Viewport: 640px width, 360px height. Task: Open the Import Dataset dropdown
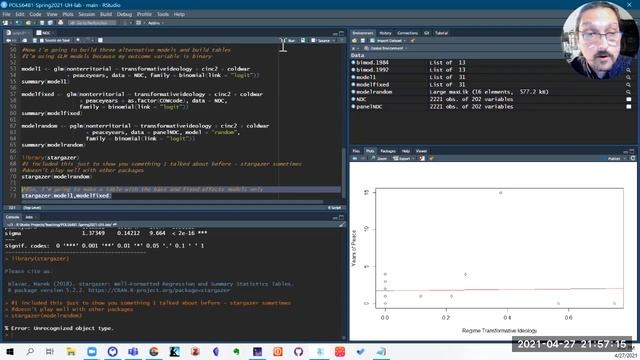(388, 41)
